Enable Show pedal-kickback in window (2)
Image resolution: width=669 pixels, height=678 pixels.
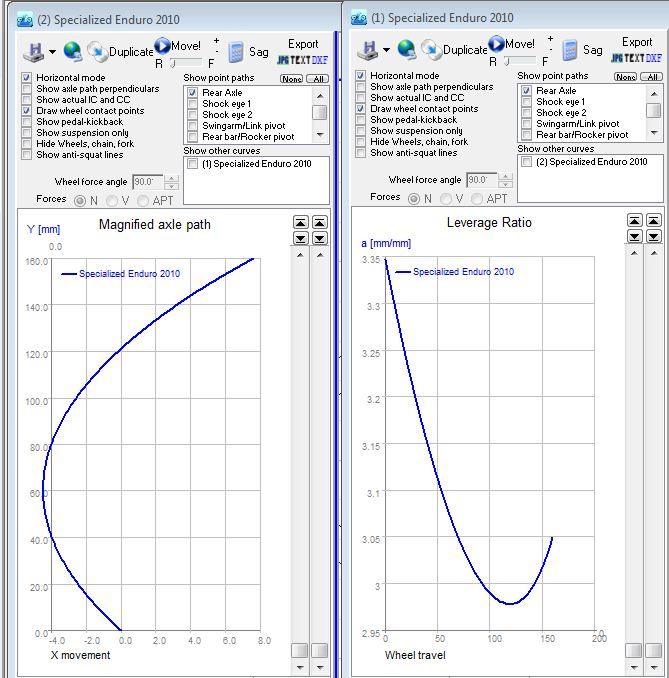click(x=26, y=122)
